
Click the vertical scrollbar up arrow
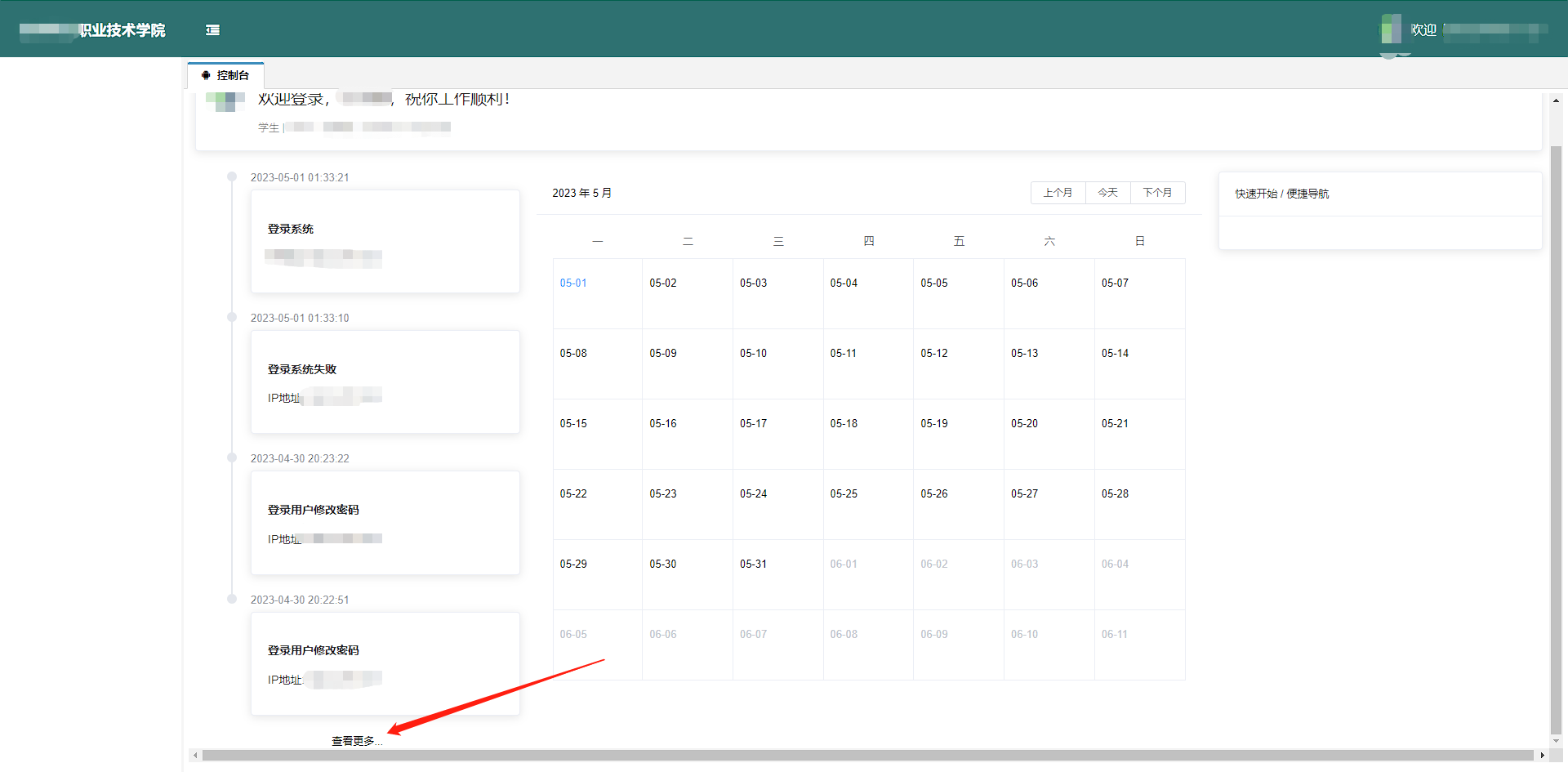tap(1556, 100)
